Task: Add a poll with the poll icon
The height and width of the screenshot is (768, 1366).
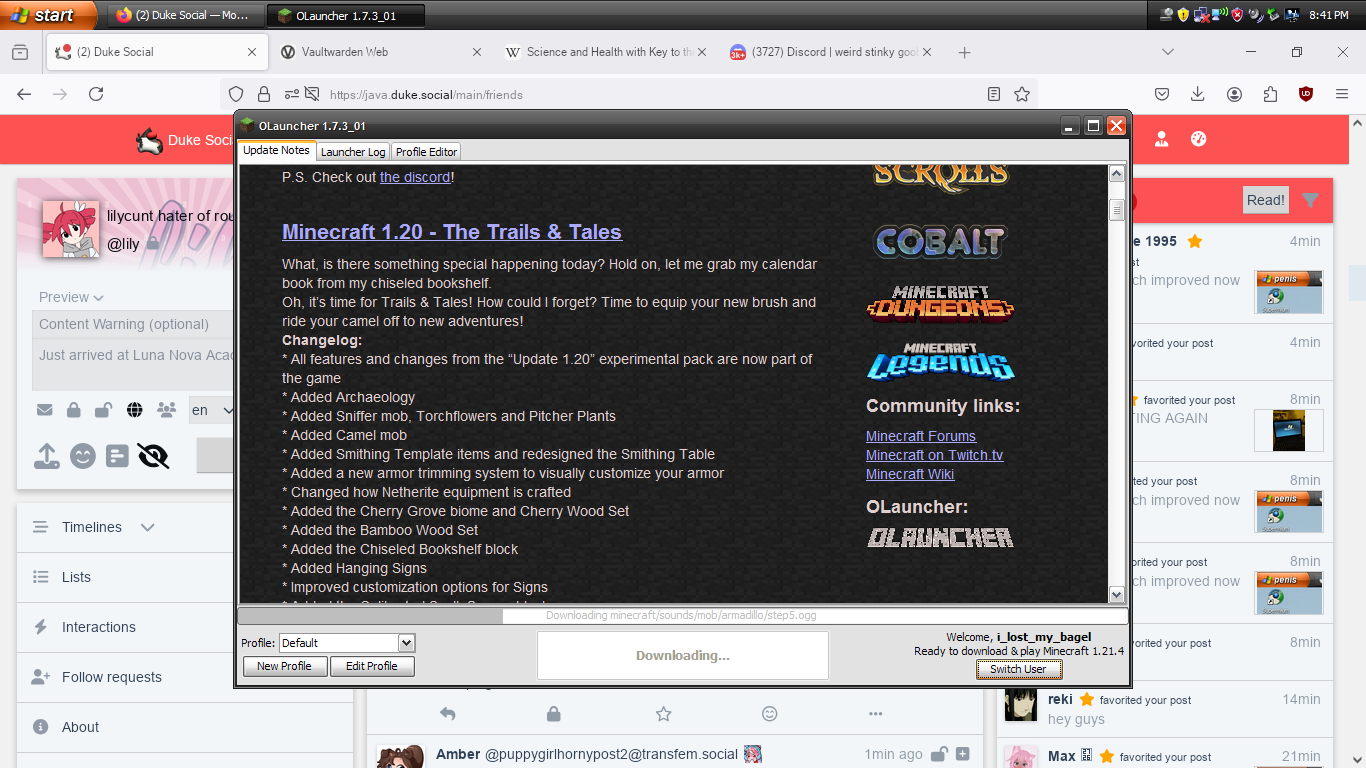Action: click(x=117, y=456)
